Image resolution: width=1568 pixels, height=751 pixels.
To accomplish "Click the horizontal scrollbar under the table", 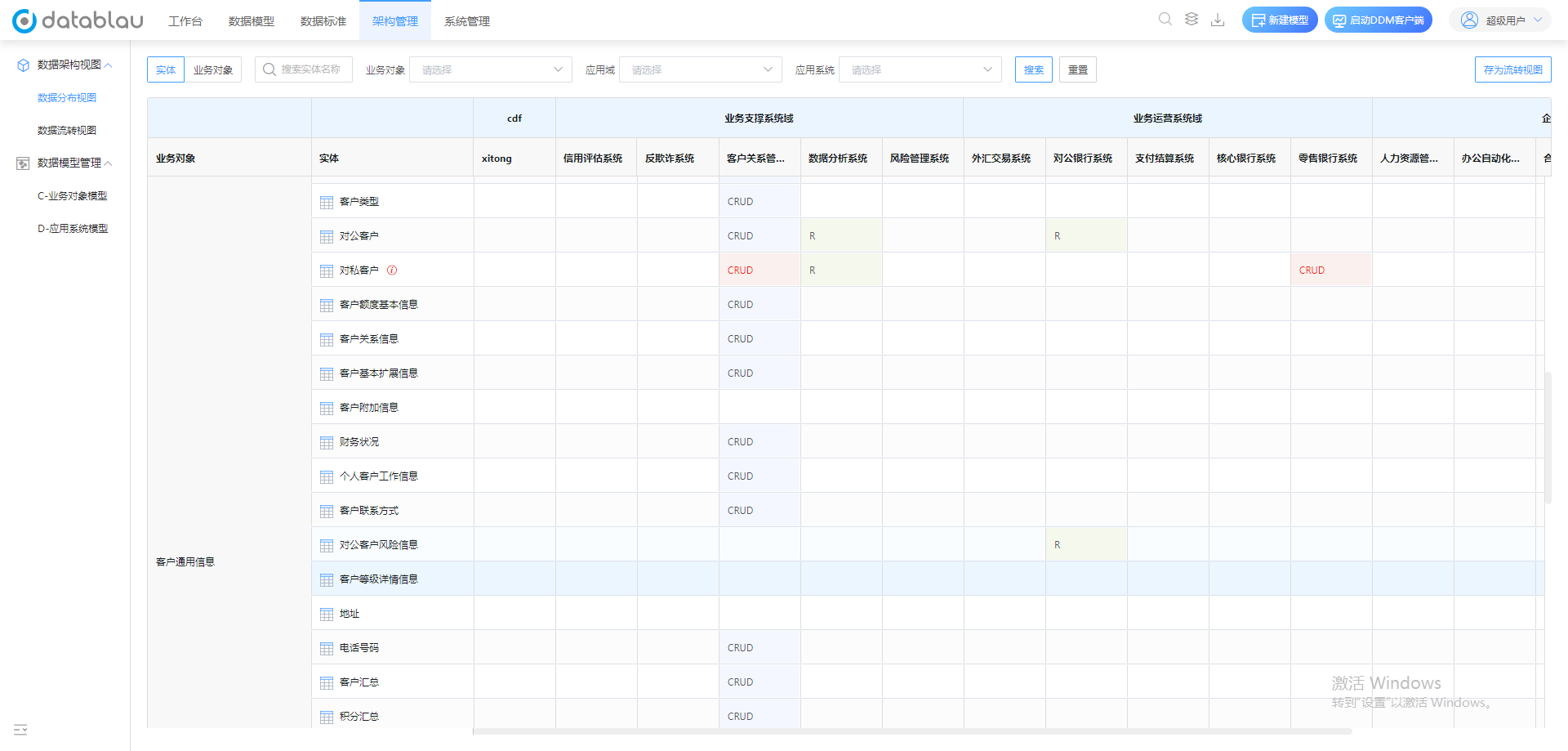I will [x=913, y=731].
